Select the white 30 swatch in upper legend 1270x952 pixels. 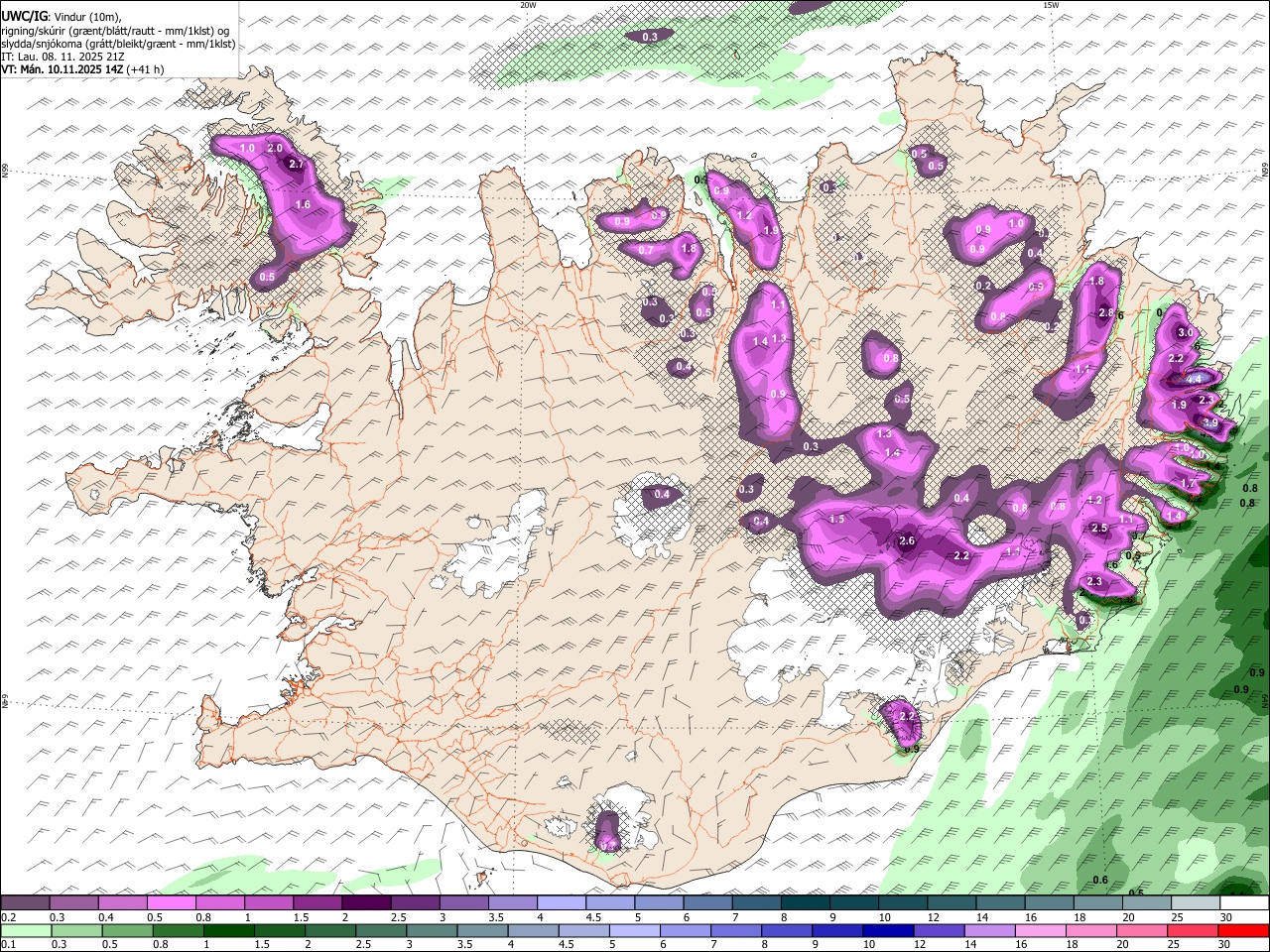[x=1243, y=903]
